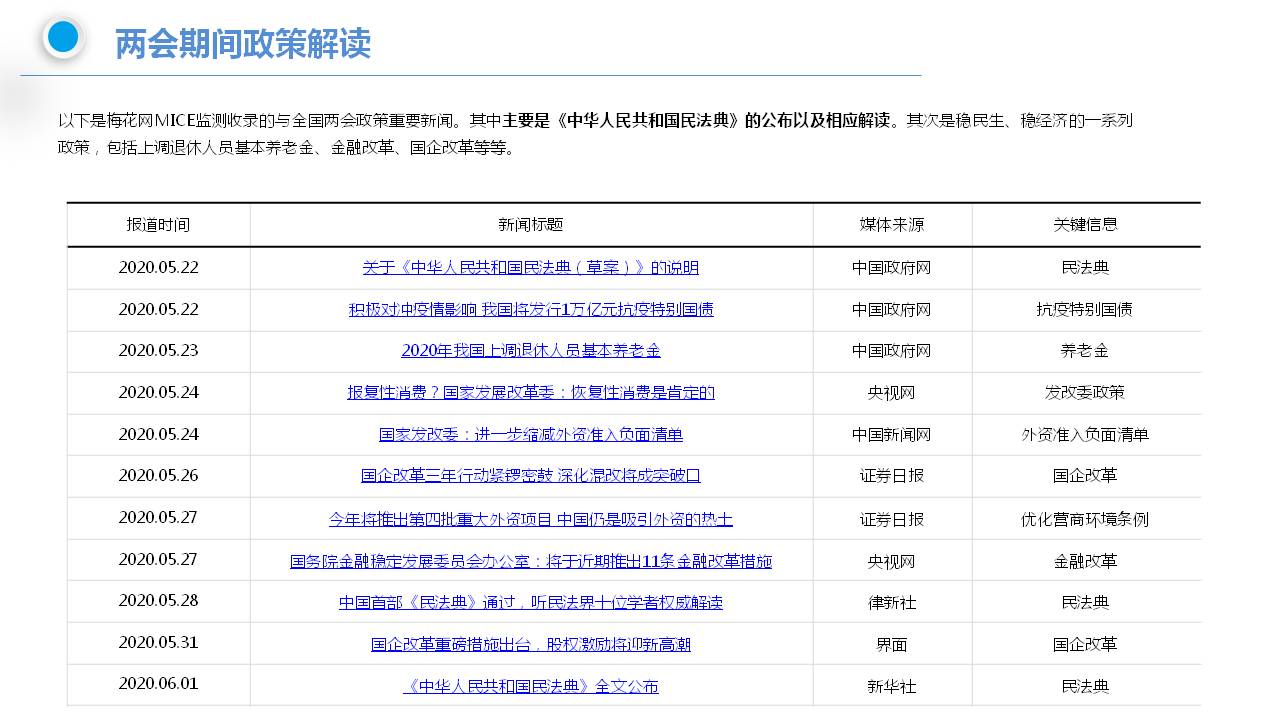Click the 国企改革重磅措施出台 headline link
The width and height of the screenshot is (1280, 720).
530,645
